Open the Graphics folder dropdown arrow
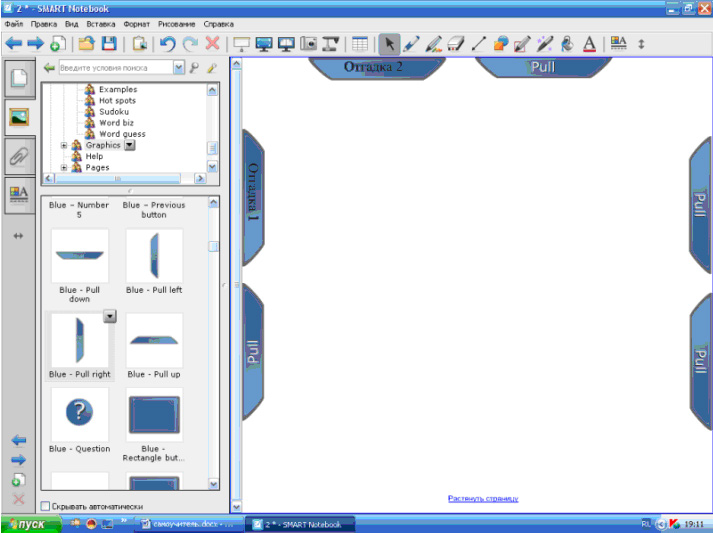The width and height of the screenshot is (713, 533). (129, 145)
